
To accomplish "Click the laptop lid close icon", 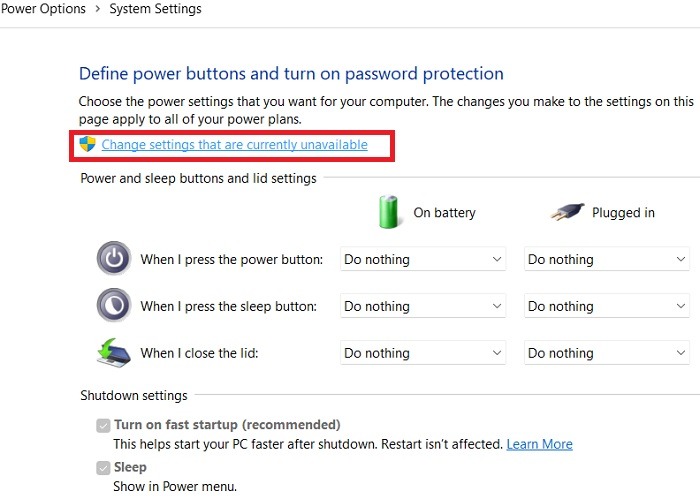I will click(113, 353).
